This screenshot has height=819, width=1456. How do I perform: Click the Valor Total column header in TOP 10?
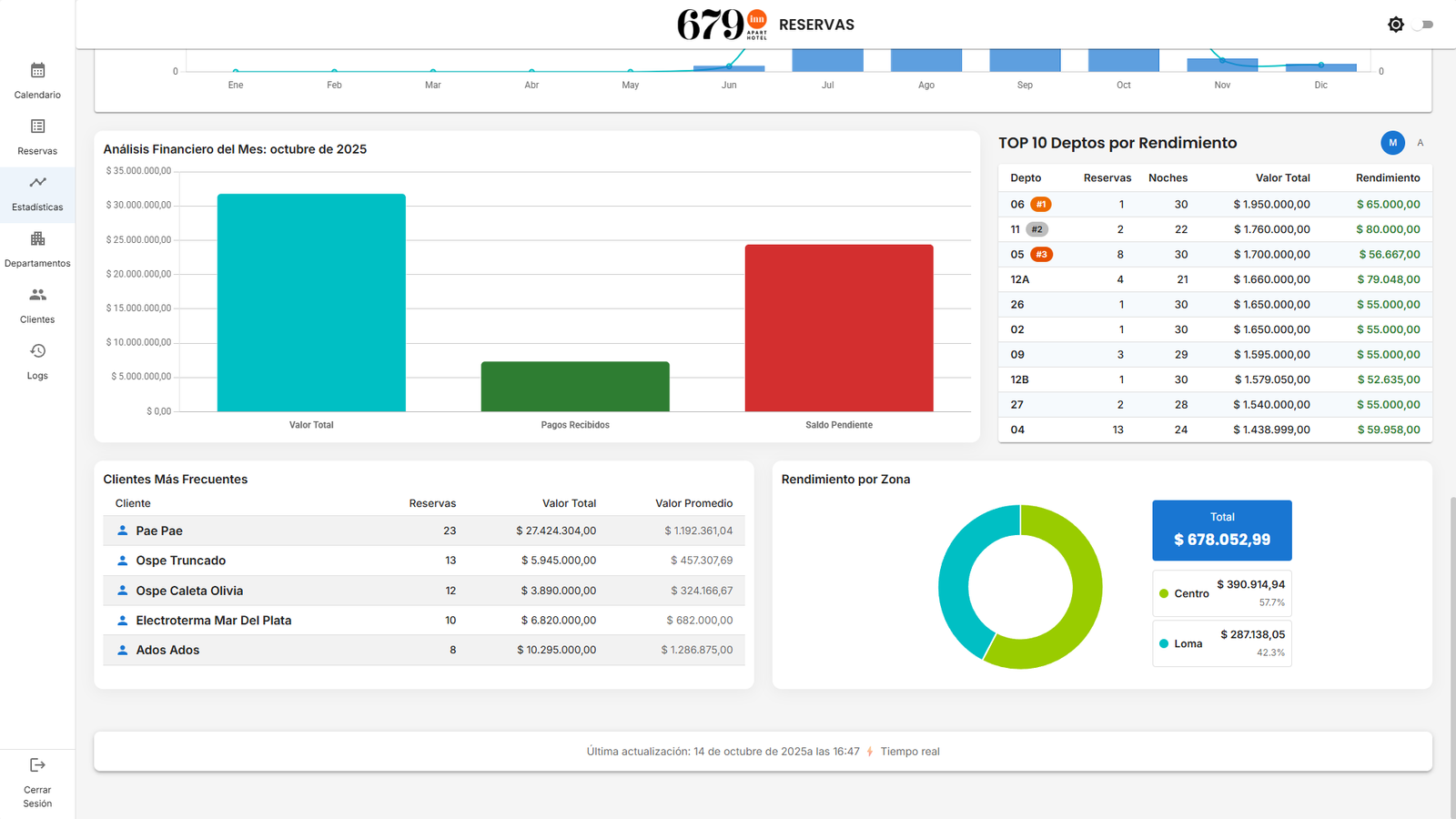(x=1282, y=178)
